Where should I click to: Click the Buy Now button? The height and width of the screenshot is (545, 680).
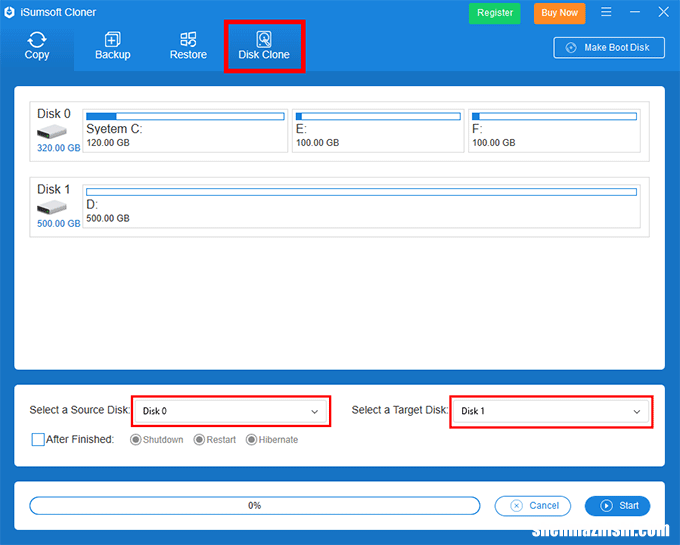coord(559,13)
